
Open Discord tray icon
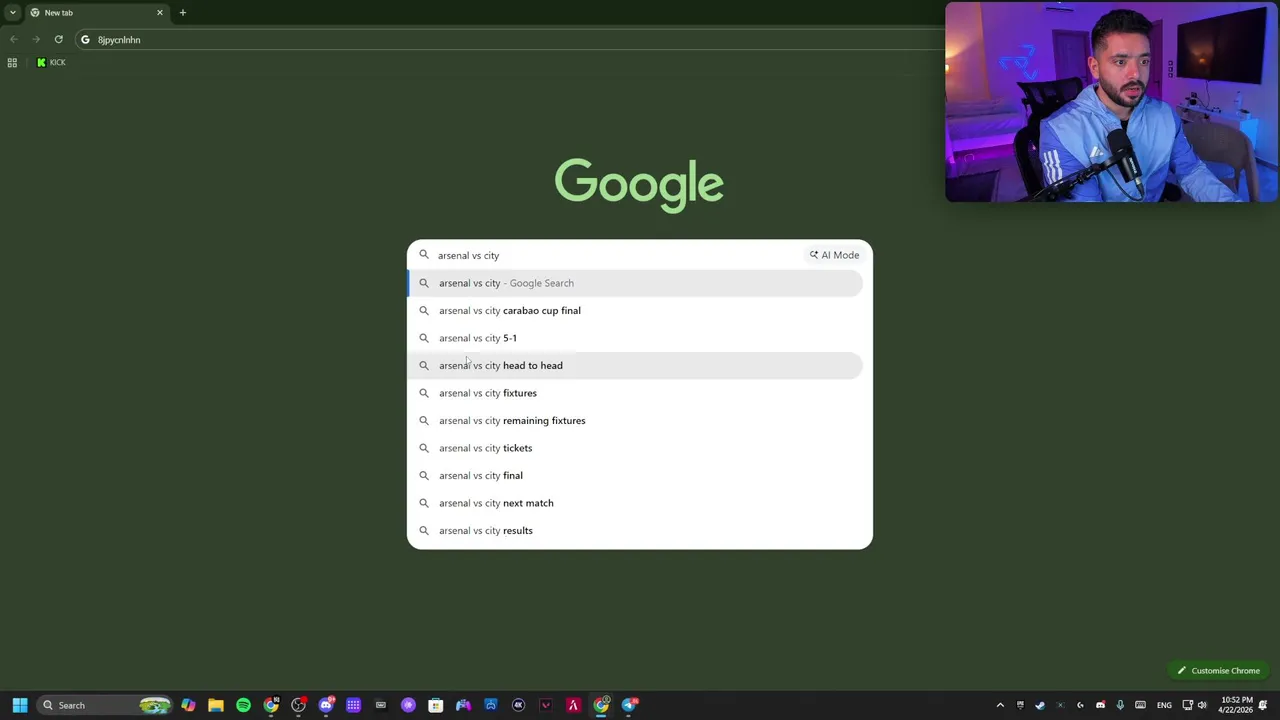pyautogui.click(x=1100, y=705)
